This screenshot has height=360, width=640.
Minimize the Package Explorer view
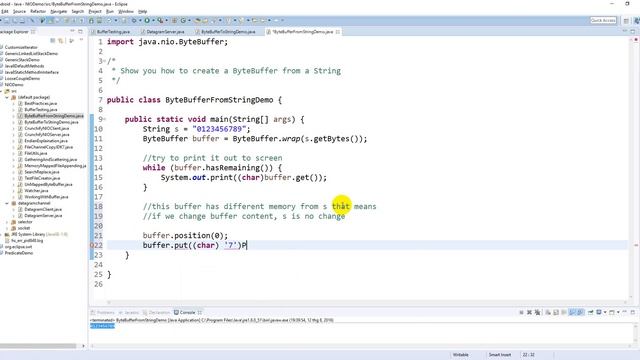(72, 31)
